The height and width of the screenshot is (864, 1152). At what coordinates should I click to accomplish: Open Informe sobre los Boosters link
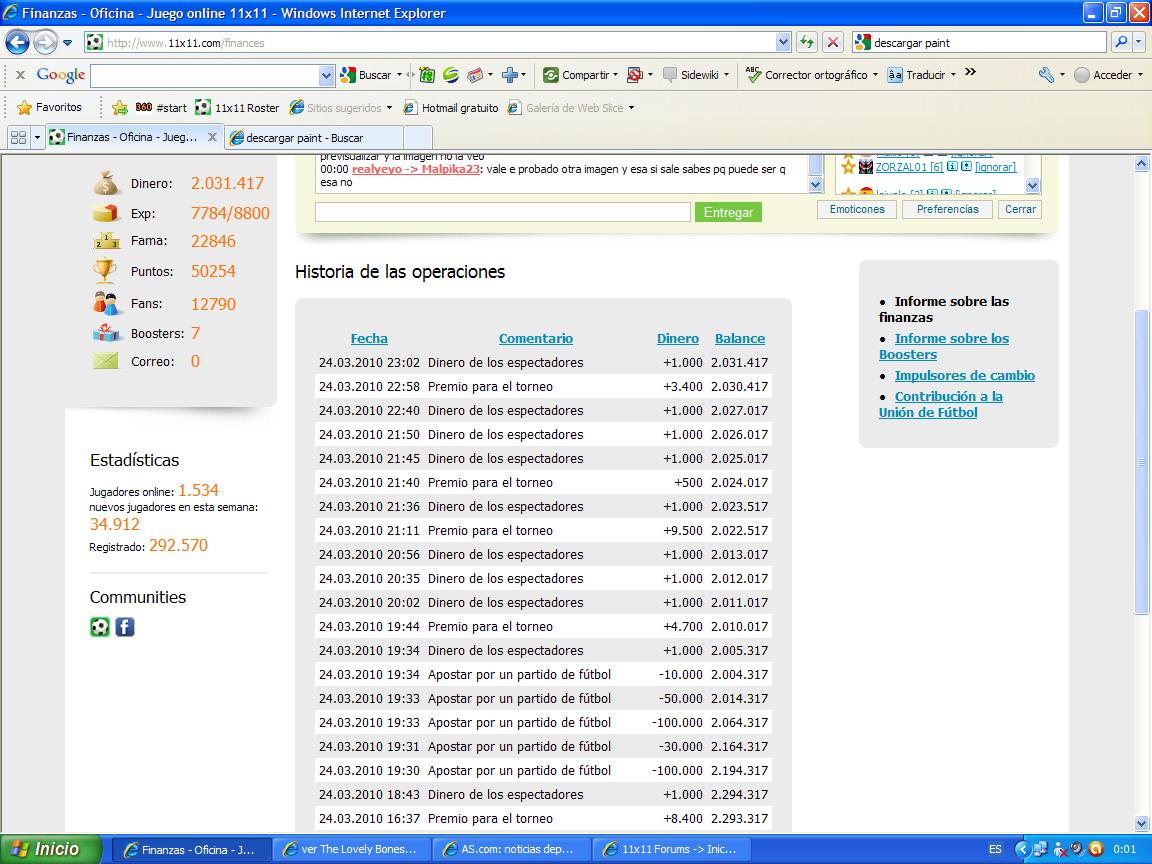point(943,346)
